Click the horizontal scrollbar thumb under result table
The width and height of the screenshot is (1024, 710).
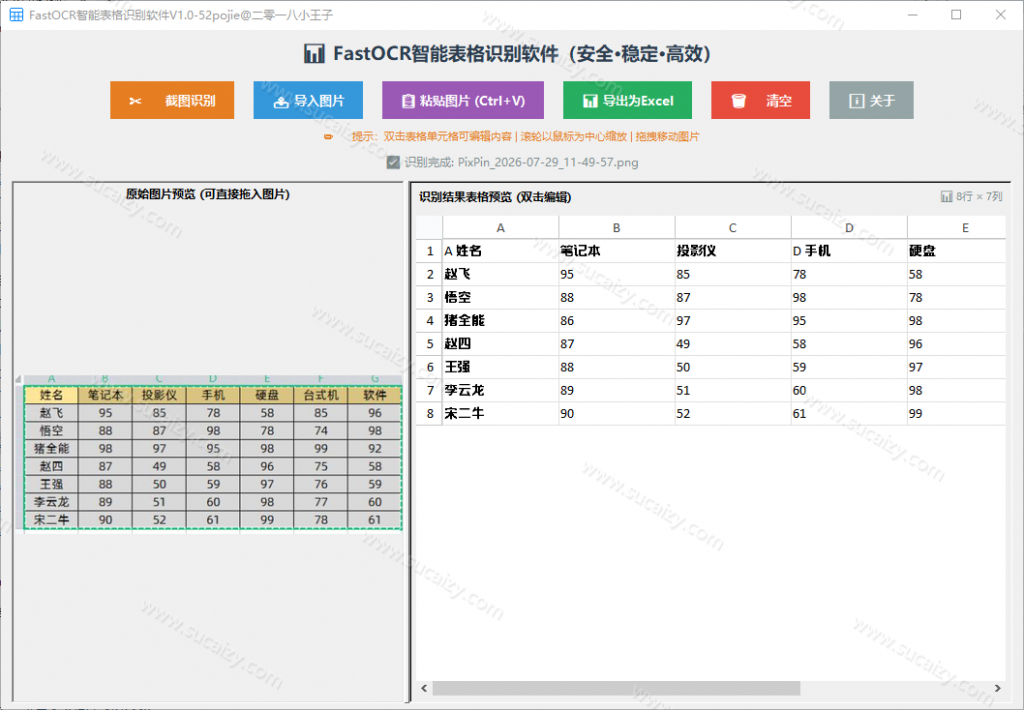pos(616,688)
